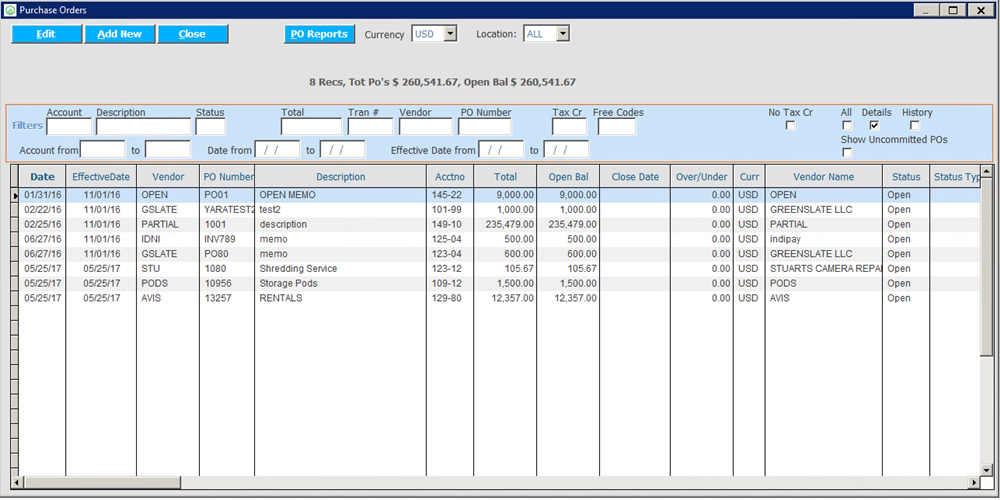Screen dimensions: 1000x500
Task: Click the Vendor column header
Action: [x=168, y=177]
